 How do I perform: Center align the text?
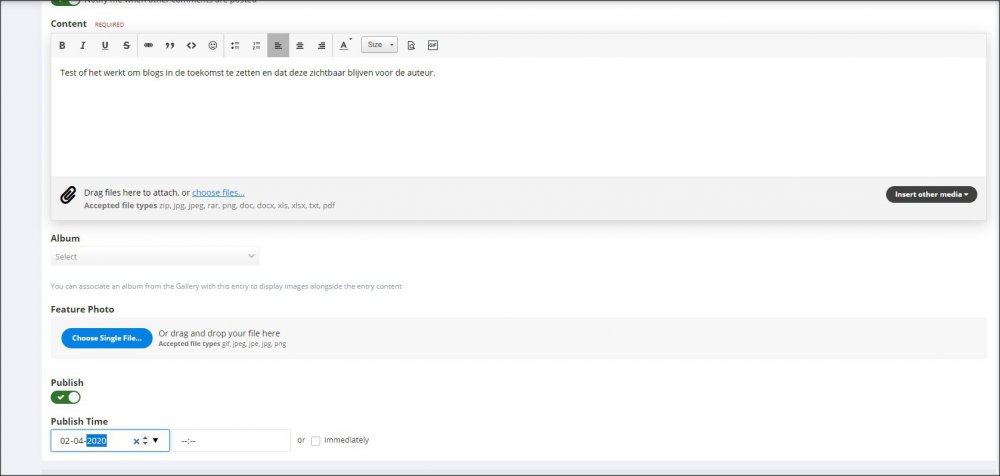coord(299,45)
